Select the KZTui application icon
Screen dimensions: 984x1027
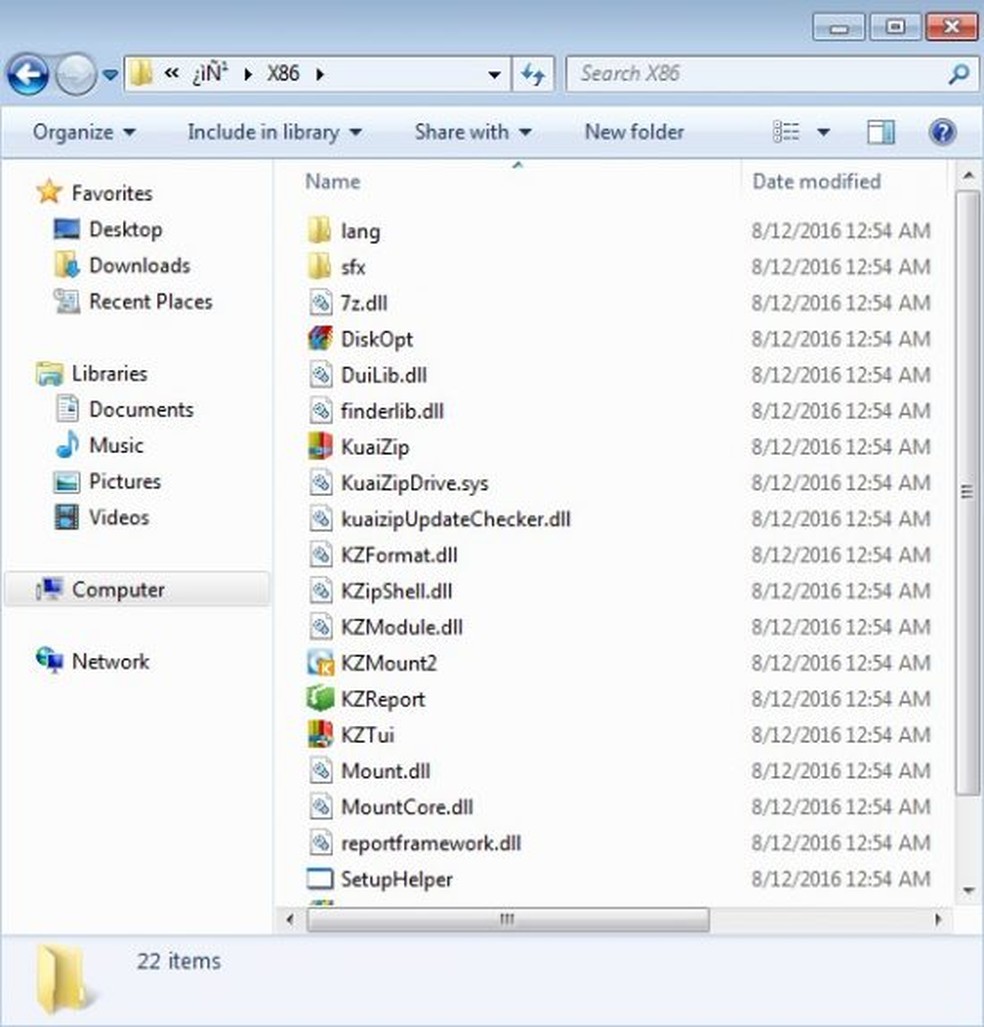point(320,735)
